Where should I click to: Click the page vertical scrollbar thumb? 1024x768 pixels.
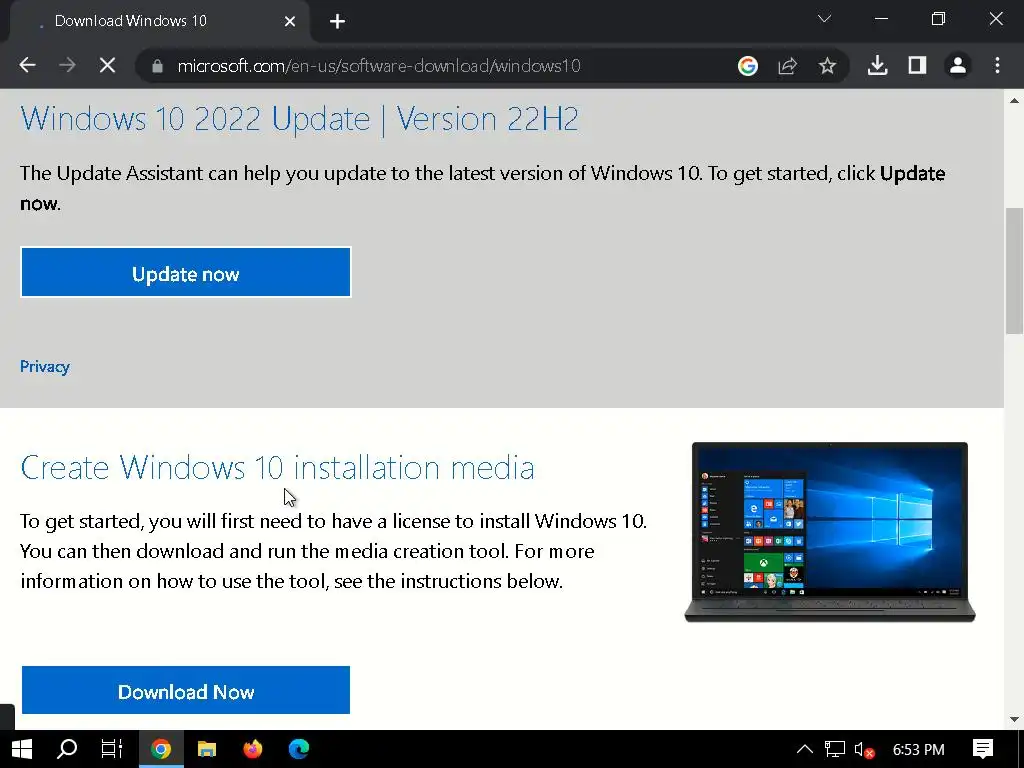click(1014, 270)
